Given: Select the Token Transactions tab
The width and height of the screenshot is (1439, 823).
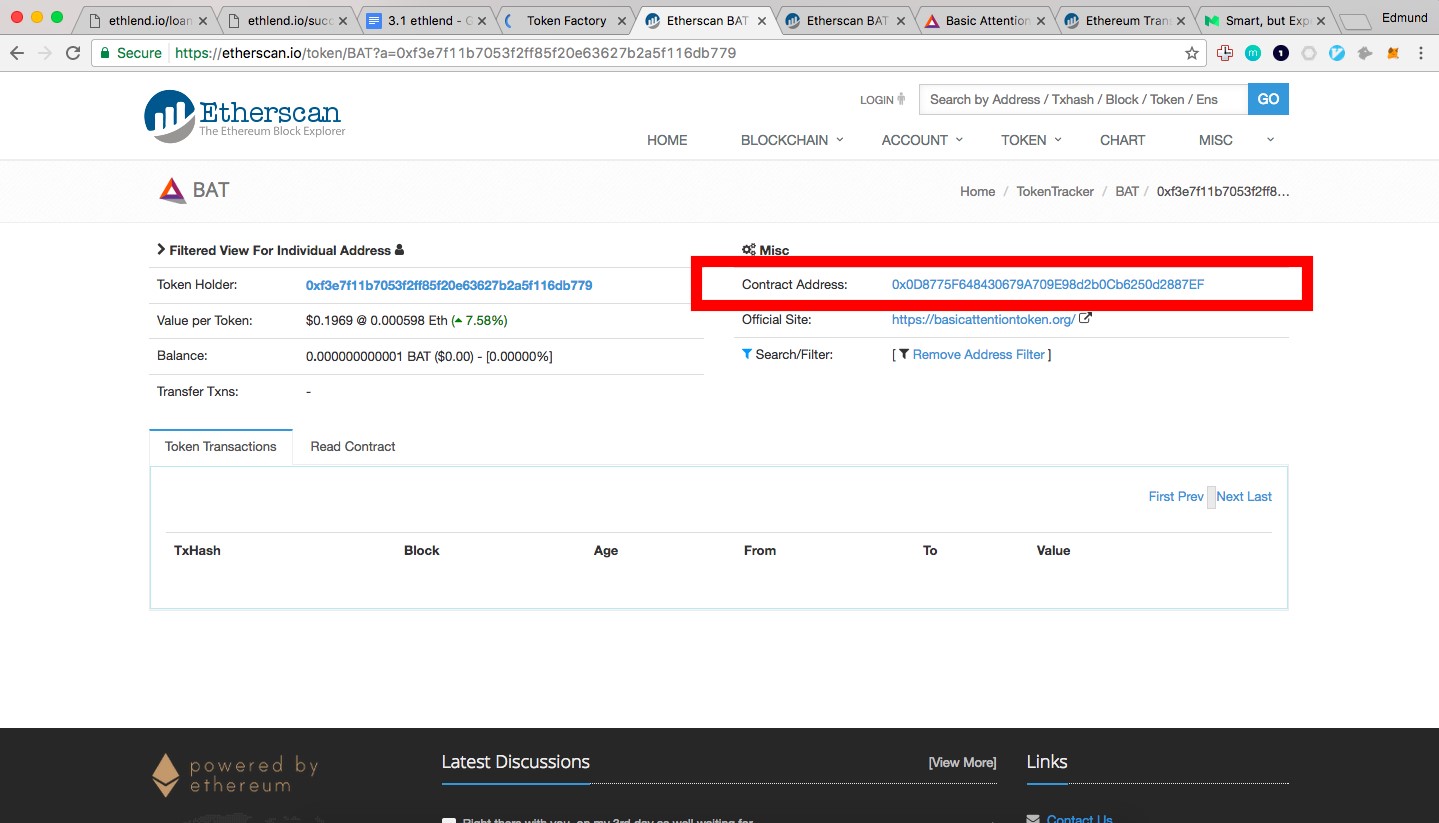Looking at the screenshot, I should tap(220, 446).
